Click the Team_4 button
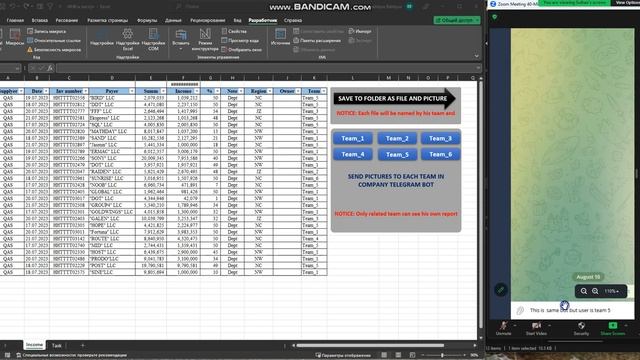This screenshot has height=360, width=640. click(353, 154)
